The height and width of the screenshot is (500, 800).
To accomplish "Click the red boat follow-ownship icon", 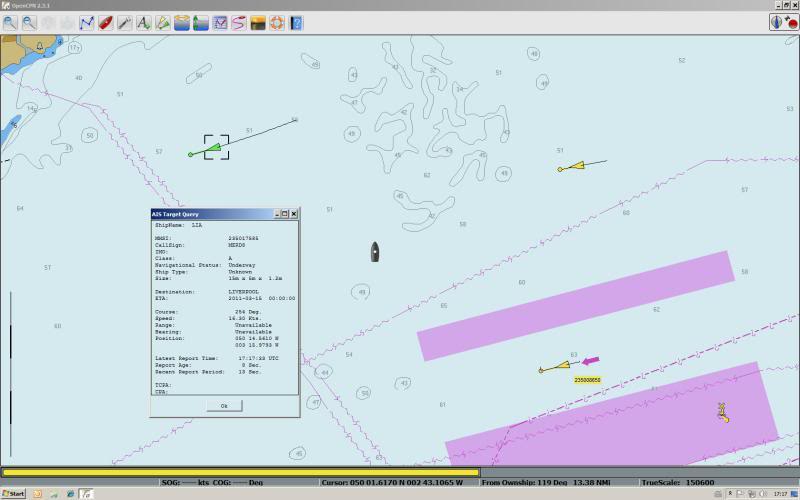I will 105,22.
